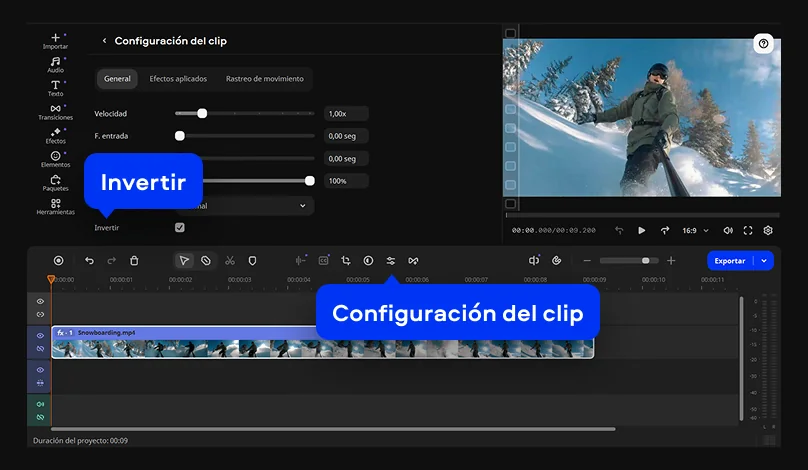Play the video preview
This screenshot has width=808, height=470.
(642, 230)
